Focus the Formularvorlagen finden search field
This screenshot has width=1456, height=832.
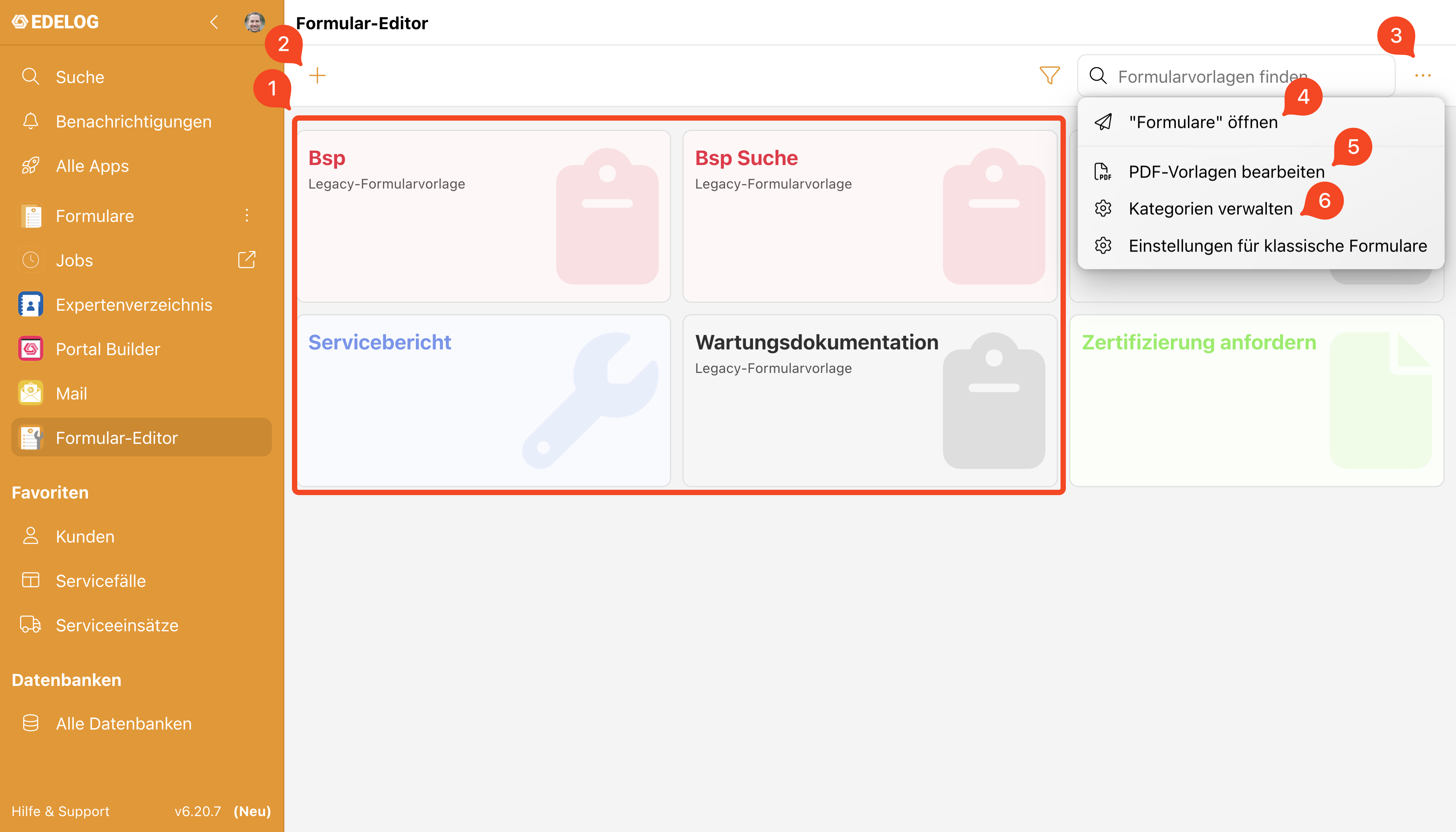(x=1236, y=76)
